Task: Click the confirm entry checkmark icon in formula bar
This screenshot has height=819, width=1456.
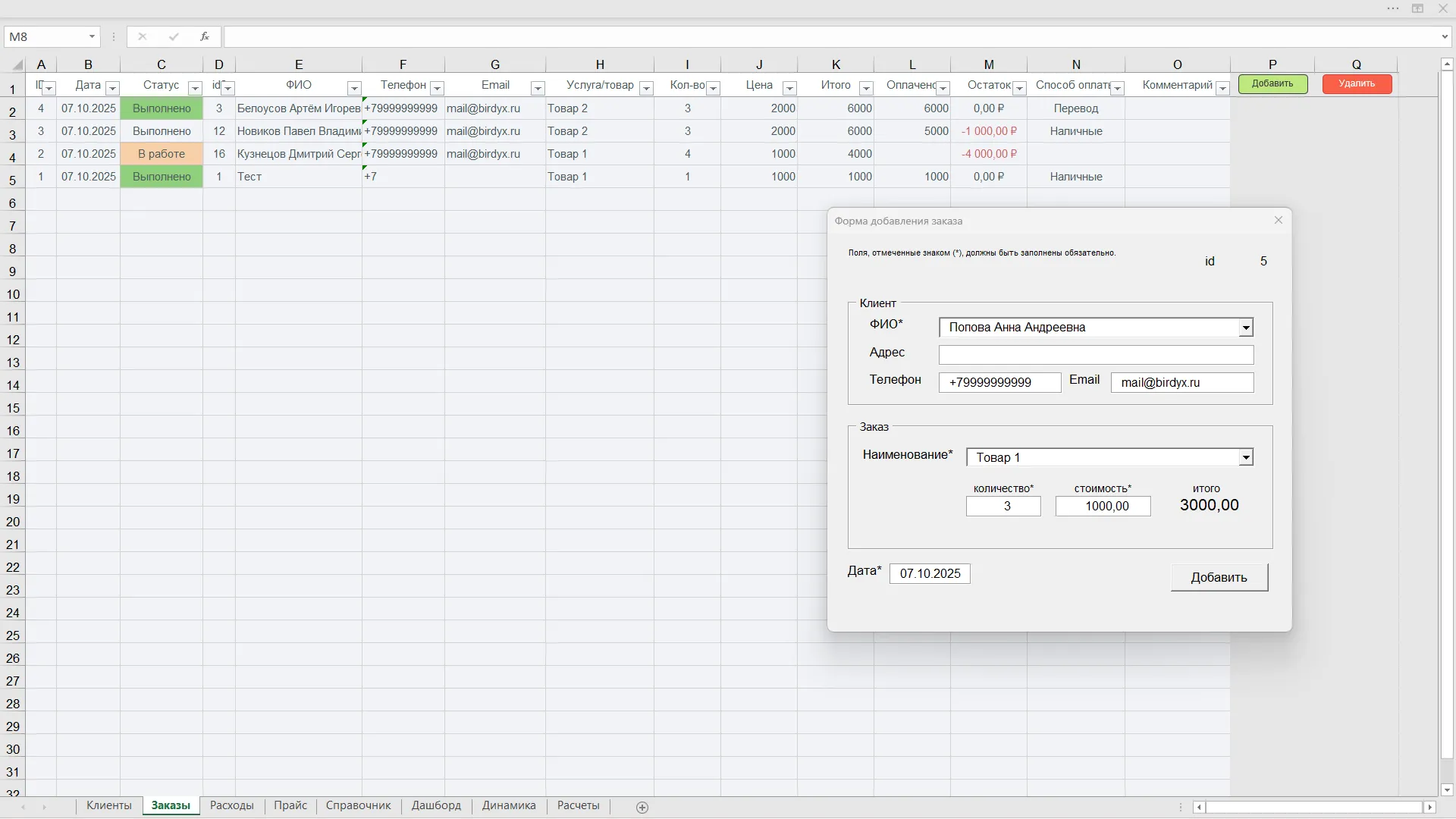Action: (174, 36)
